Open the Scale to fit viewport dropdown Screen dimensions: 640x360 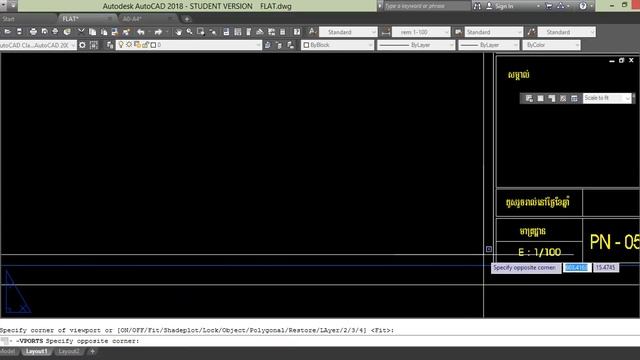click(x=607, y=98)
